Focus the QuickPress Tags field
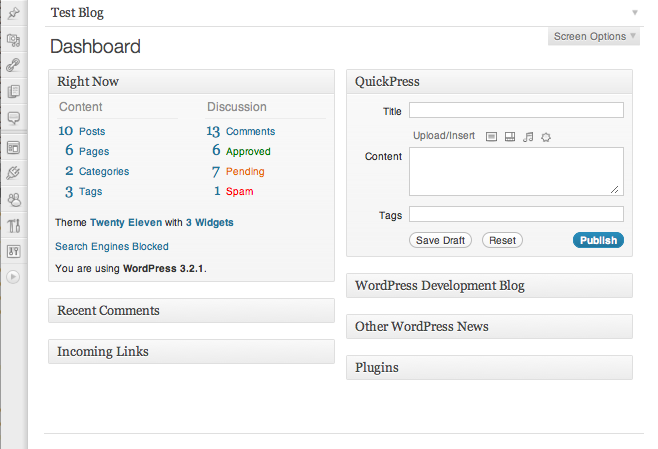Viewport: 658px width, 449px height. coord(517,214)
